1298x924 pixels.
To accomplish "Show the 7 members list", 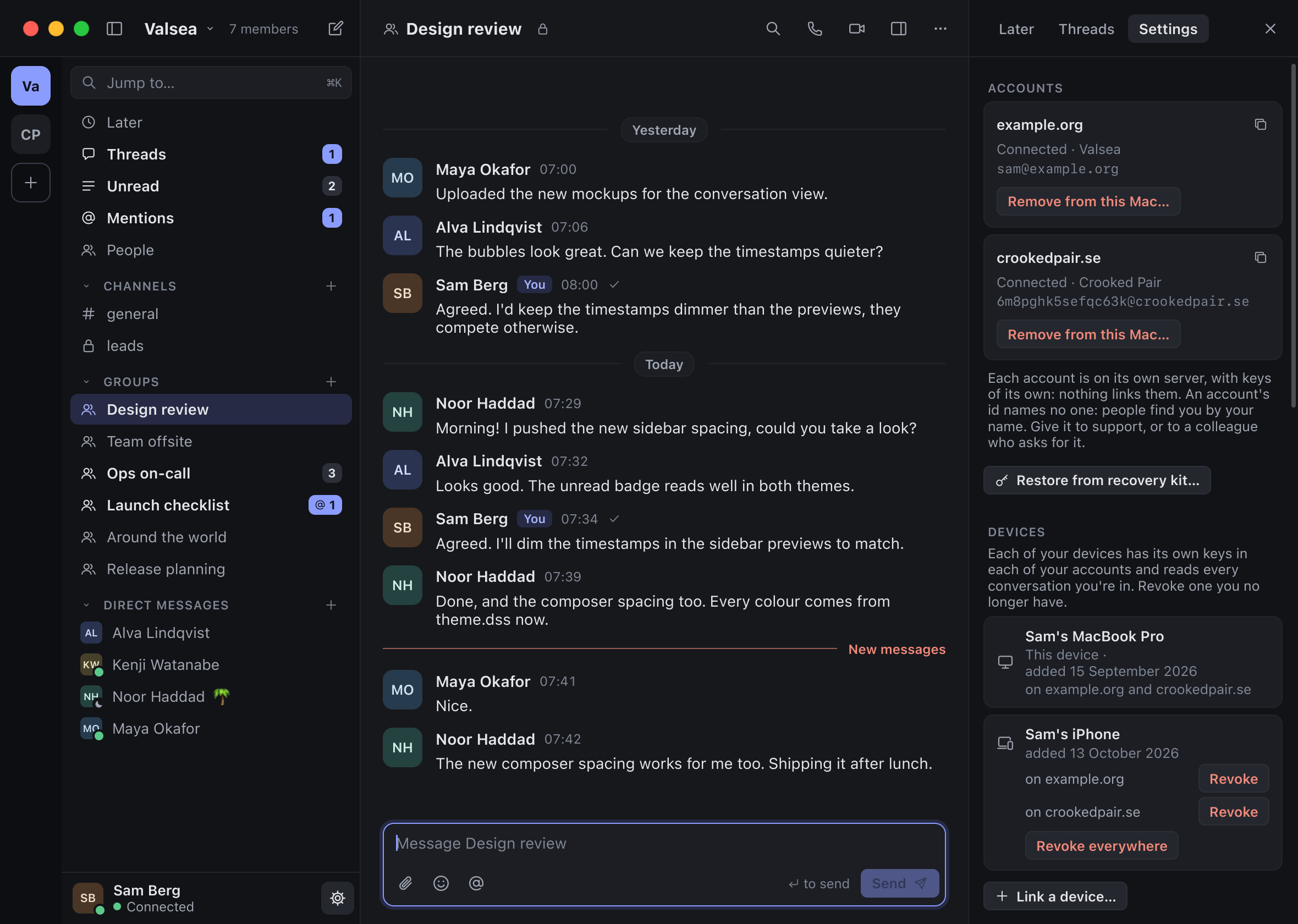I will pos(263,29).
